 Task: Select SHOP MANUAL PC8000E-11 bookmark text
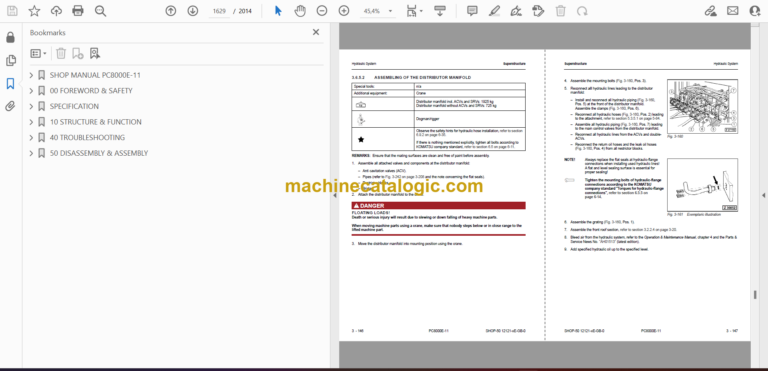95,75
